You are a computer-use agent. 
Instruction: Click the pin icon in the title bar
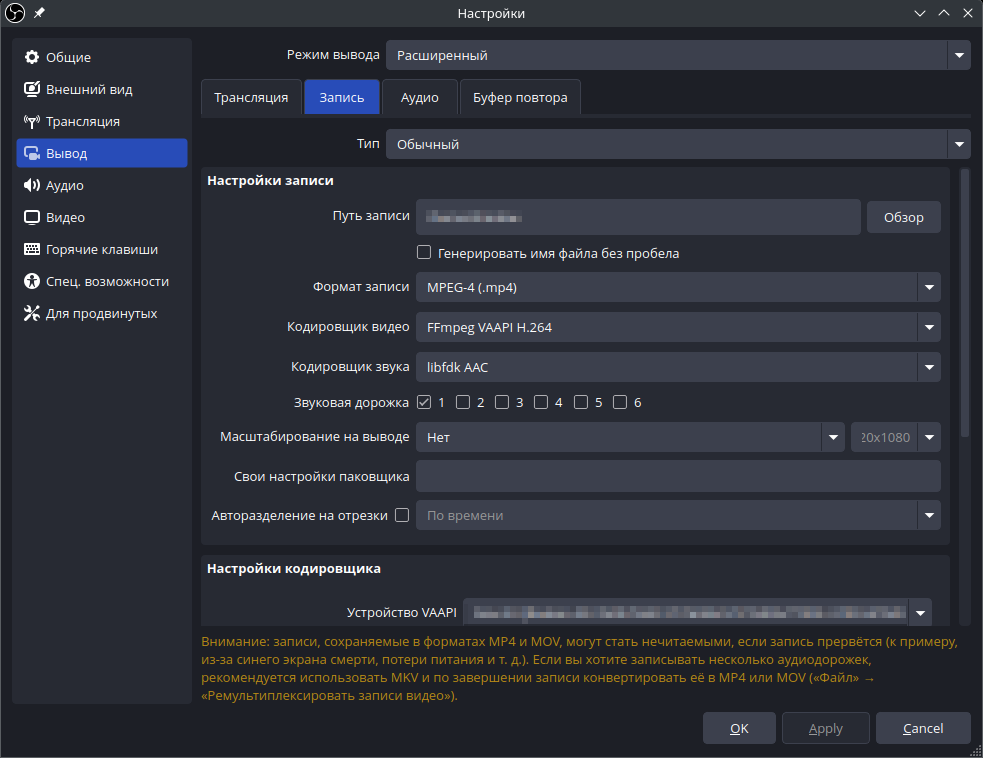[x=39, y=13]
